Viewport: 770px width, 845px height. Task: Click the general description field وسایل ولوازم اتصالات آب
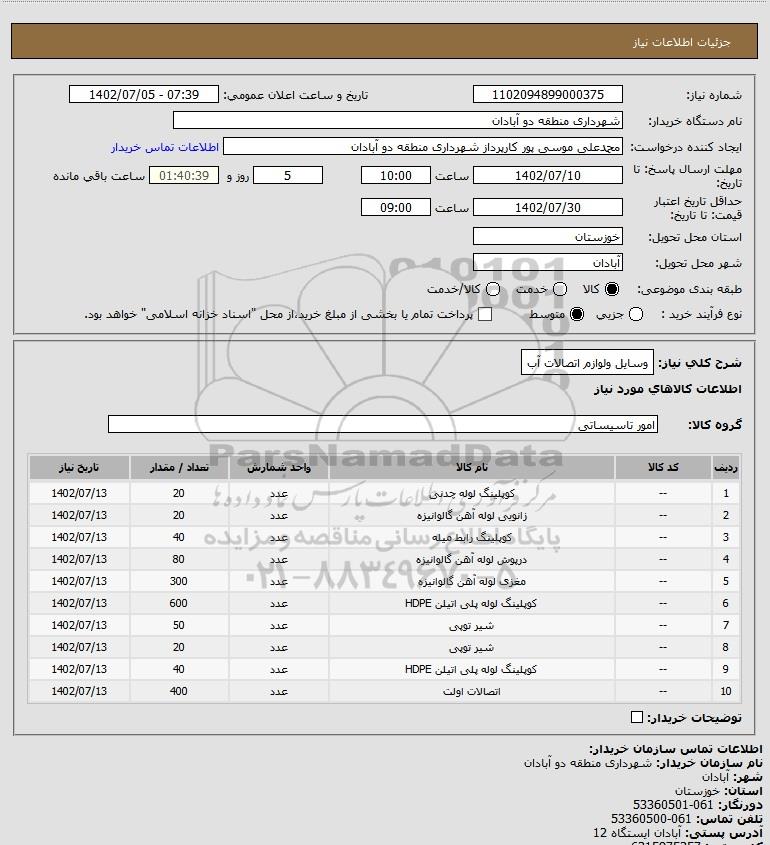tap(587, 363)
